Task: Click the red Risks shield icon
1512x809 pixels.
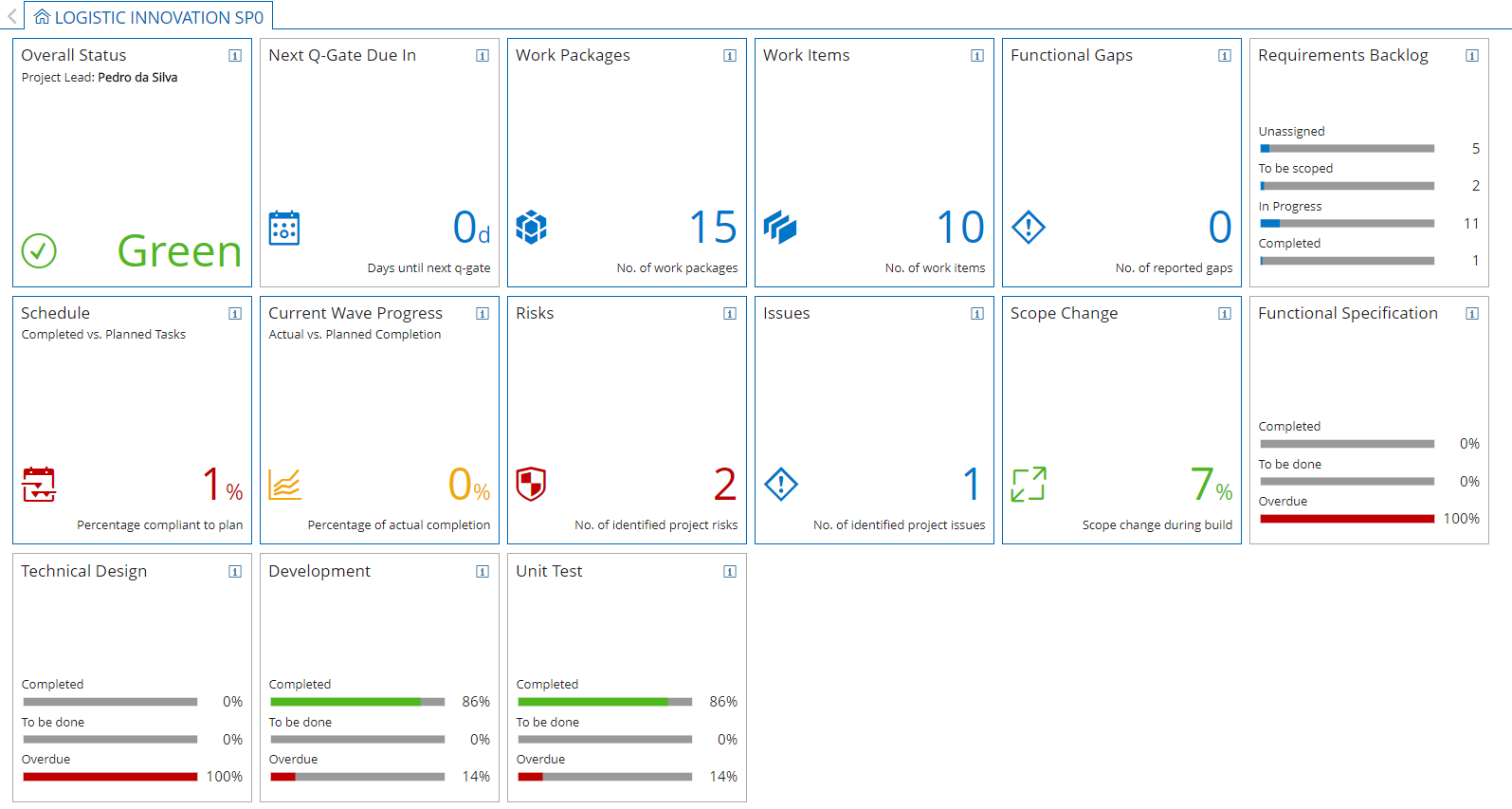Action: point(531,485)
